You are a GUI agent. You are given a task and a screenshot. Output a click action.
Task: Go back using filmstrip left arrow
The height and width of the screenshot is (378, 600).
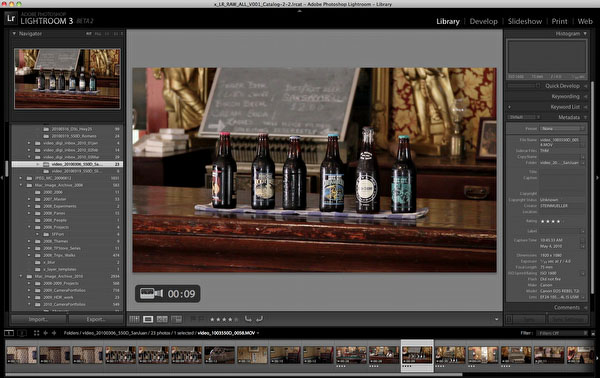click(x=46, y=333)
